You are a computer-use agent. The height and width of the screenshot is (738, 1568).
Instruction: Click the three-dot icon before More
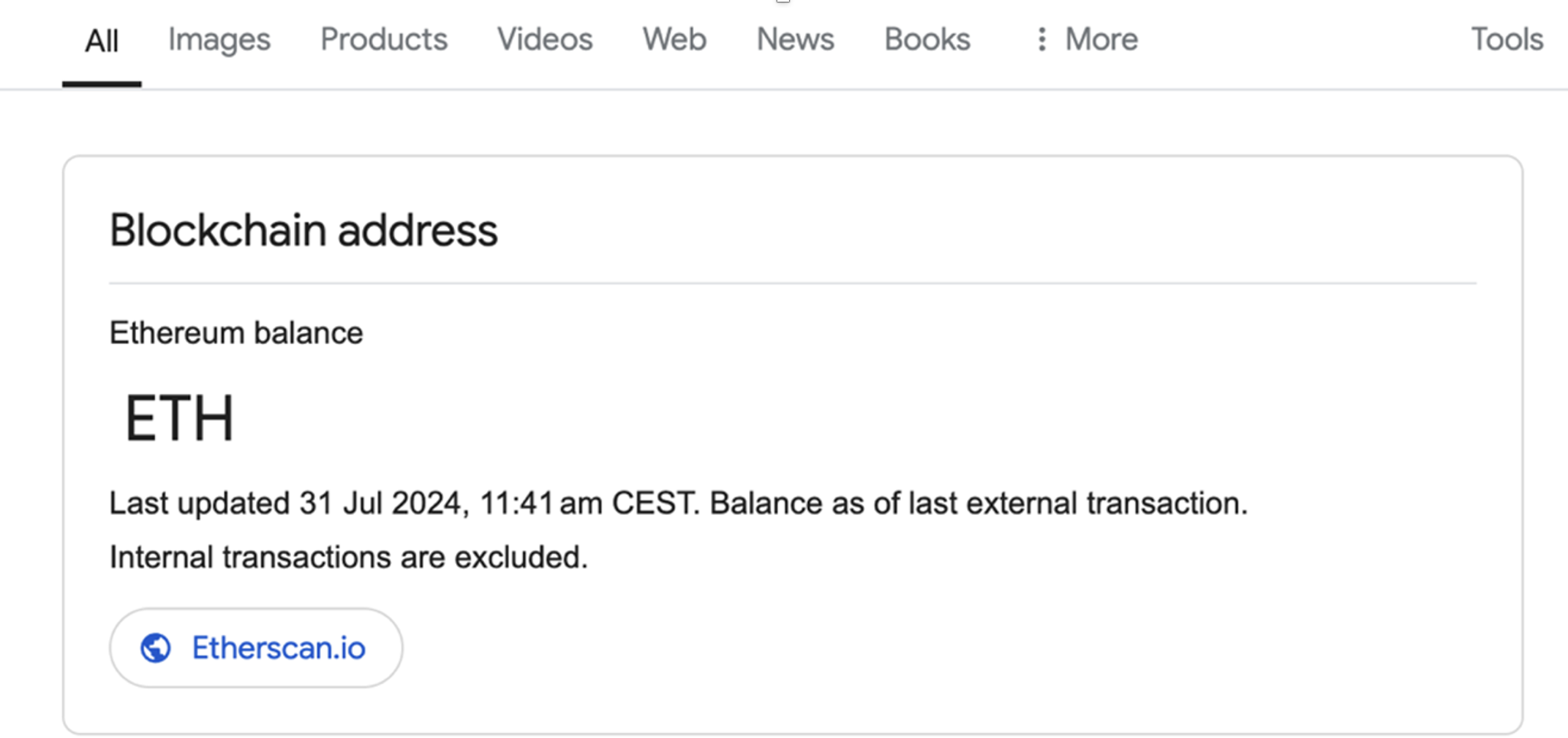pyautogui.click(x=1042, y=39)
